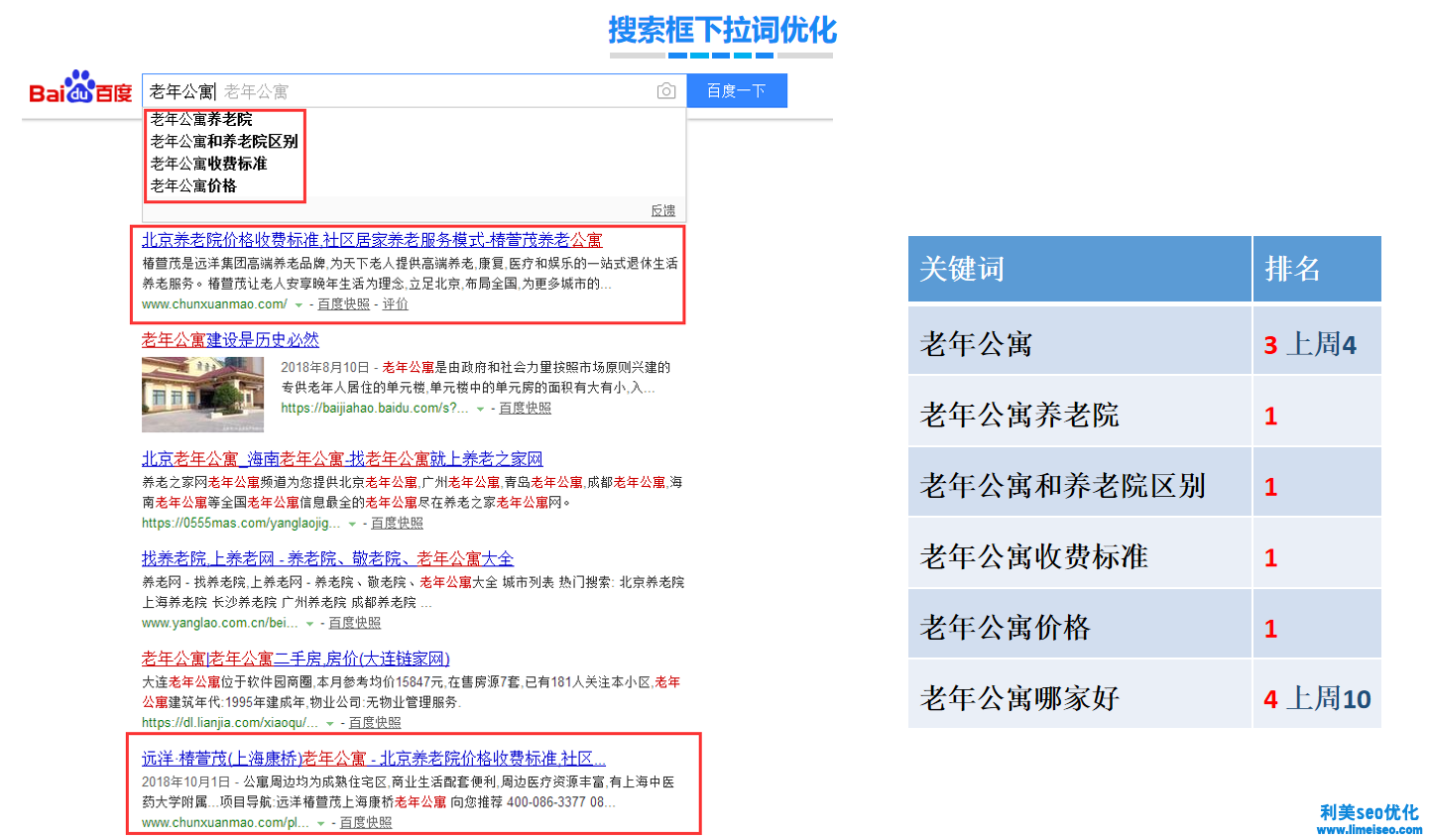Screen dimensions: 1429x840
Task: Expand dropdown arrow next to 0555mas.com
Action: [x=352, y=524]
